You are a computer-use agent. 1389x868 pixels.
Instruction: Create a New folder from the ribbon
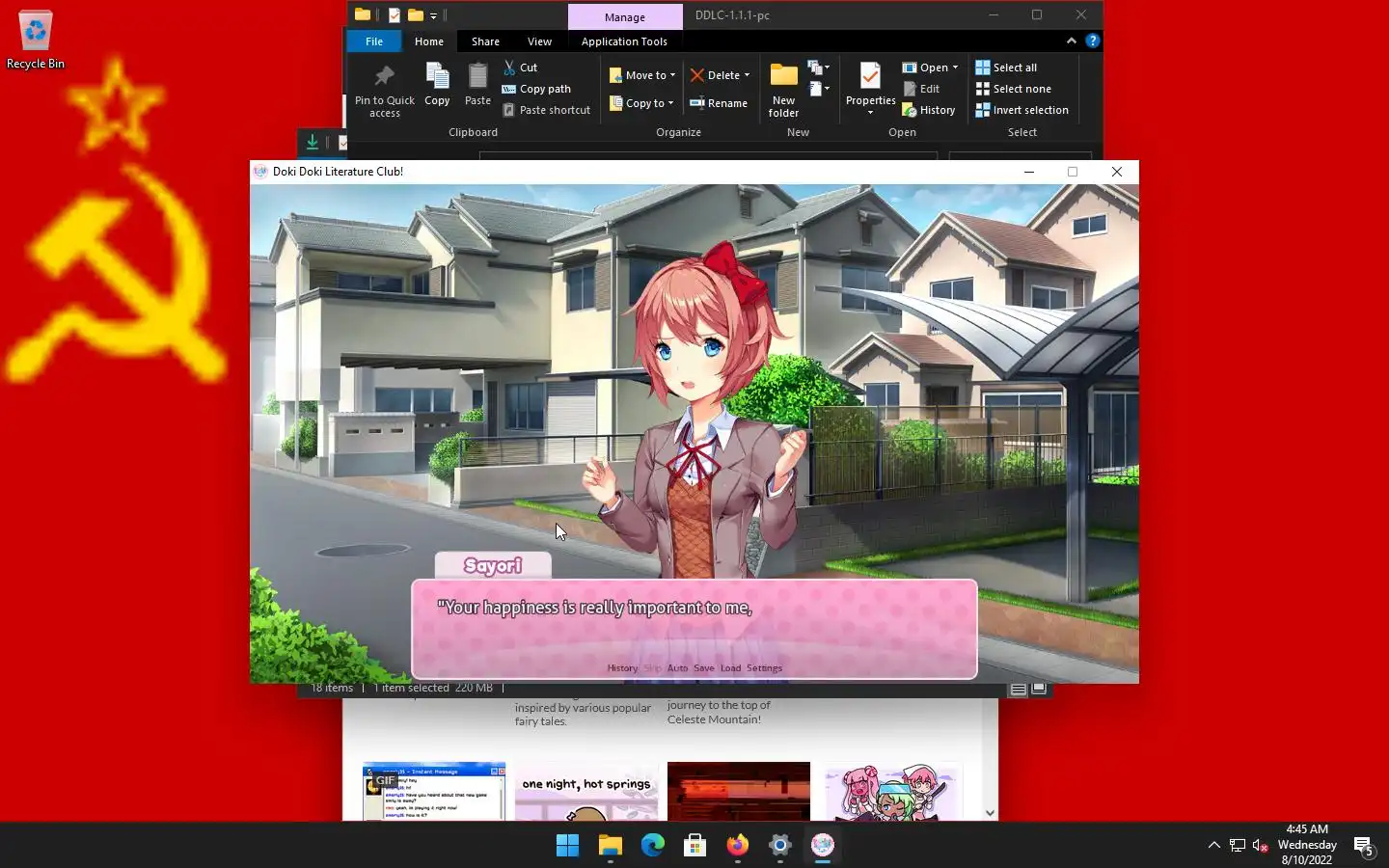pos(783,91)
